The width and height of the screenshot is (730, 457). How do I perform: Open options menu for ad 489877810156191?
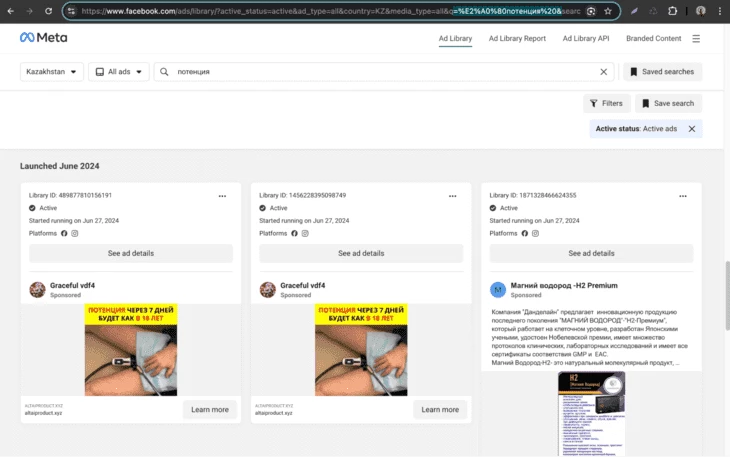tap(222, 196)
